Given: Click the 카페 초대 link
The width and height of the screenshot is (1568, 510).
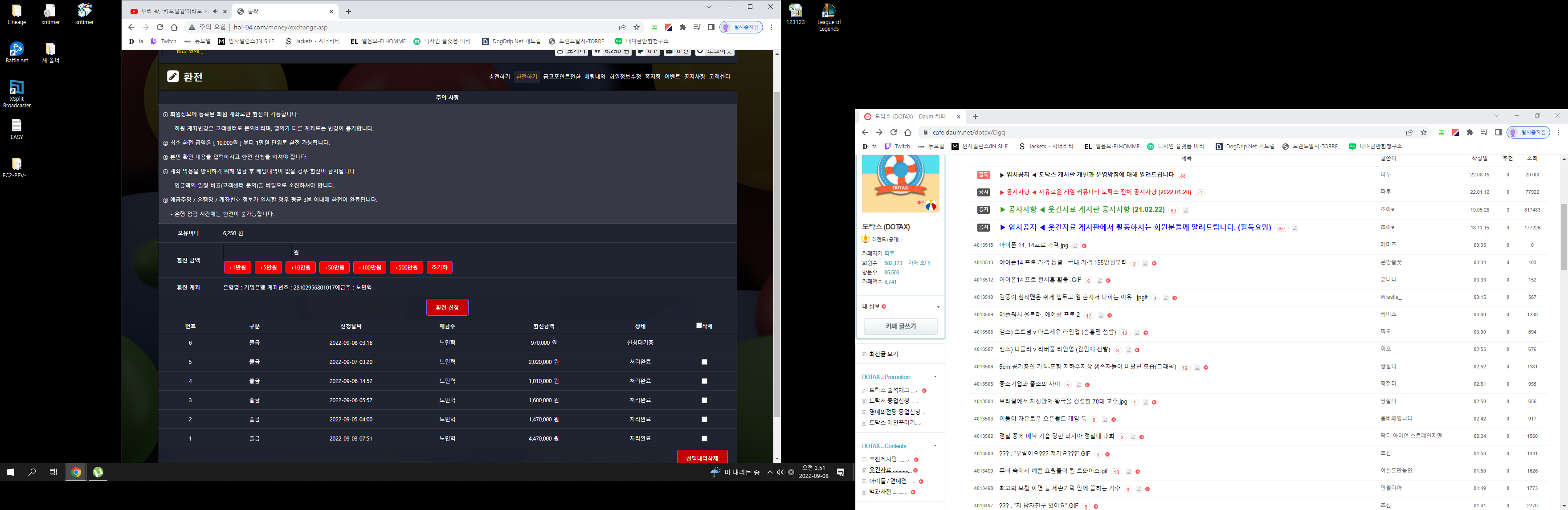Looking at the screenshot, I should 919,263.
